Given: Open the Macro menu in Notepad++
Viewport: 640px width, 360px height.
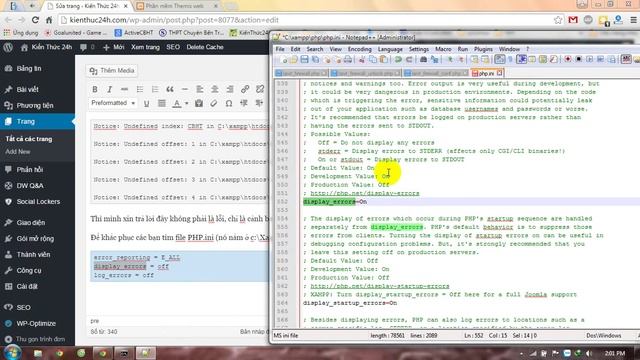Looking at the screenshot, I should click(x=443, y=49).
